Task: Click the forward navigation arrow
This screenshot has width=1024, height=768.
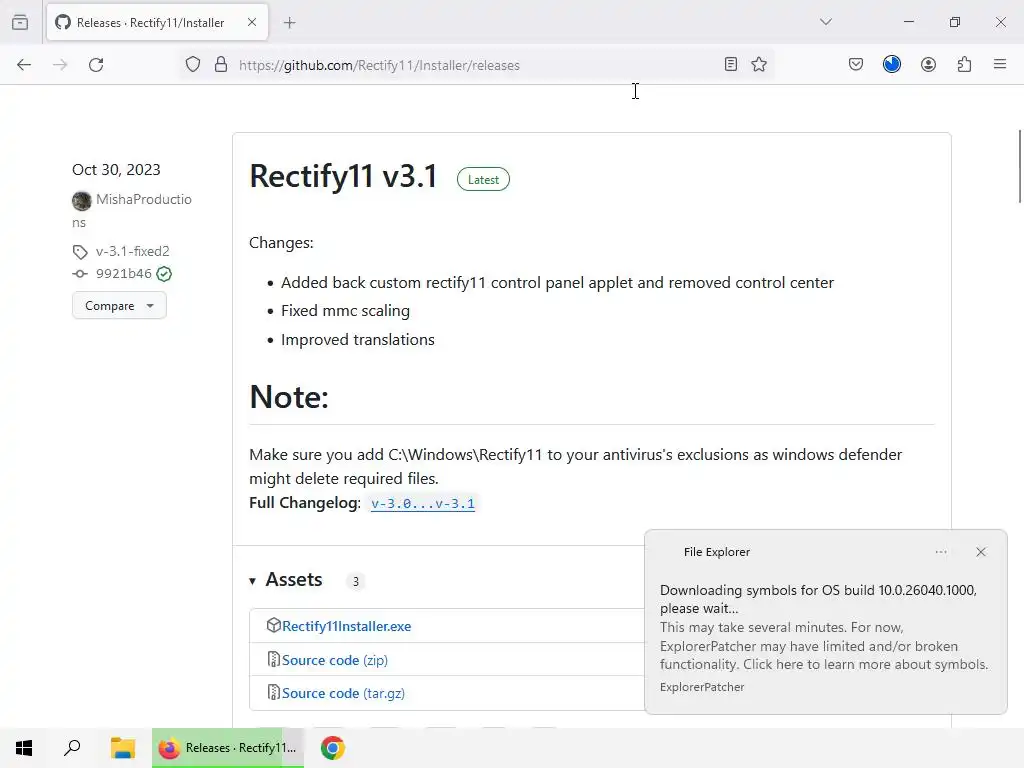Action: click(60, 65)
